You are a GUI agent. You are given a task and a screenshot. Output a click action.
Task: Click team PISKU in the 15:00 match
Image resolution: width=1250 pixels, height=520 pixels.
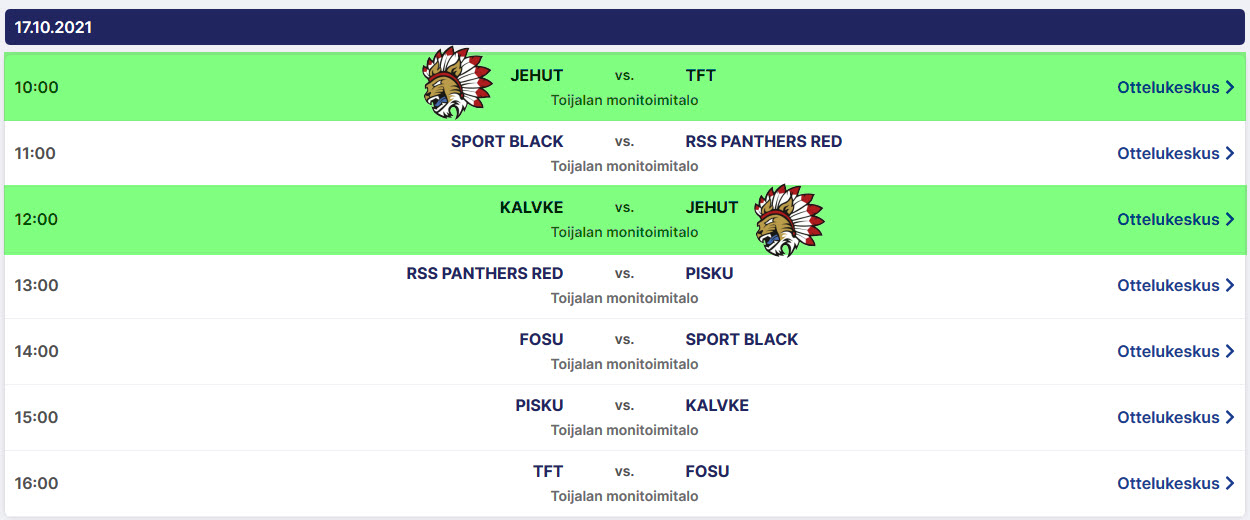(x=539, y=405)
